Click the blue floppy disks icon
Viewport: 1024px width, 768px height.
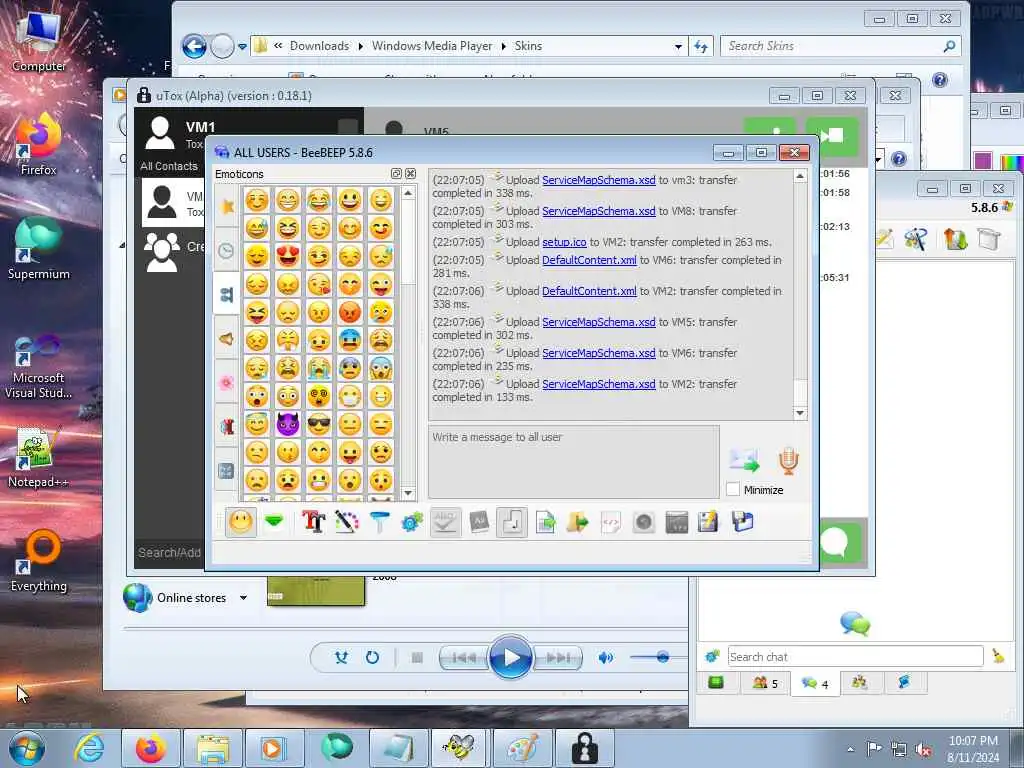pyautogui.click(x=743, y=522)
